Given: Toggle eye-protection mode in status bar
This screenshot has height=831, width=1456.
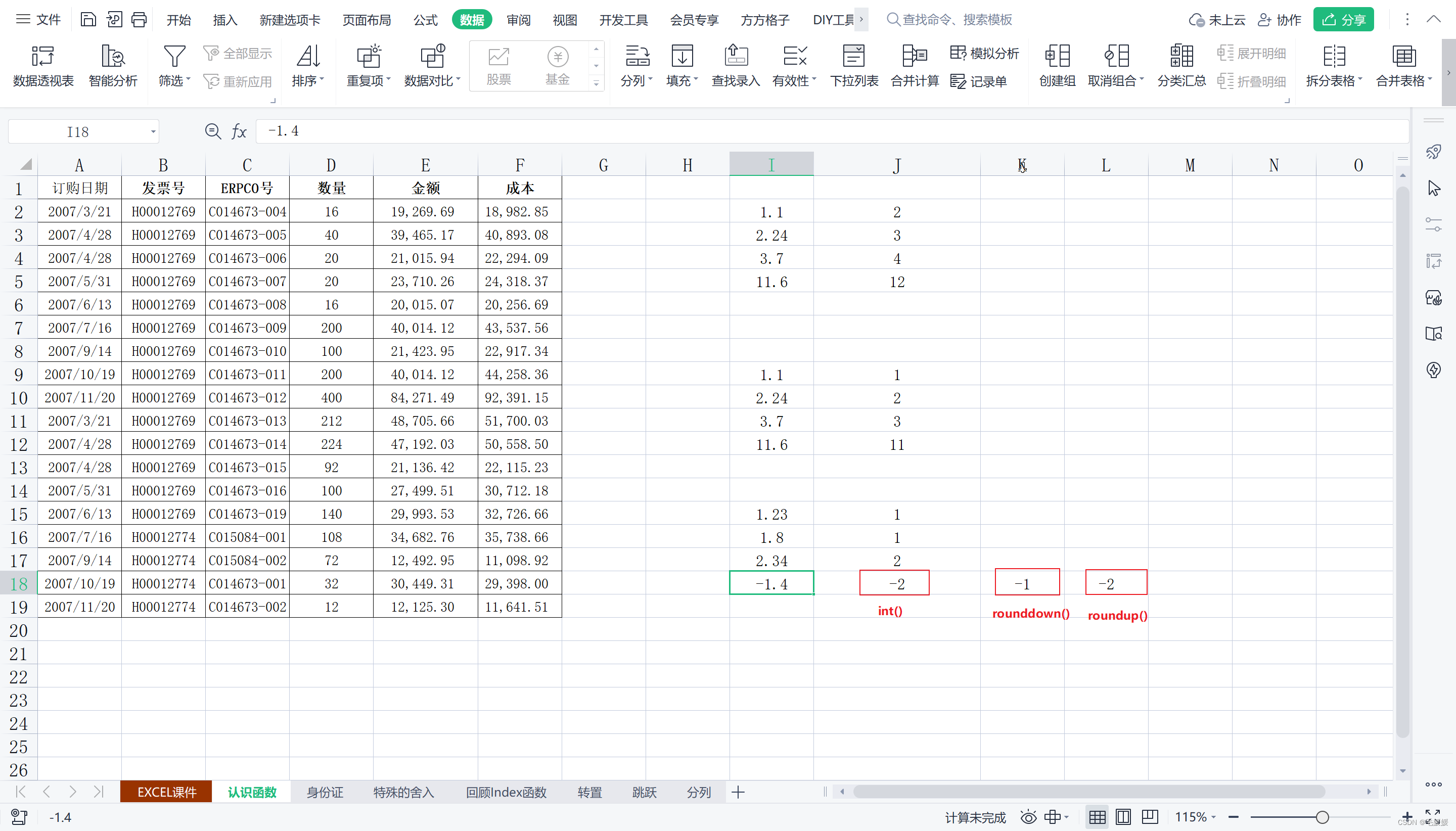Looking at the screenshot, I should click(1028, 817).
